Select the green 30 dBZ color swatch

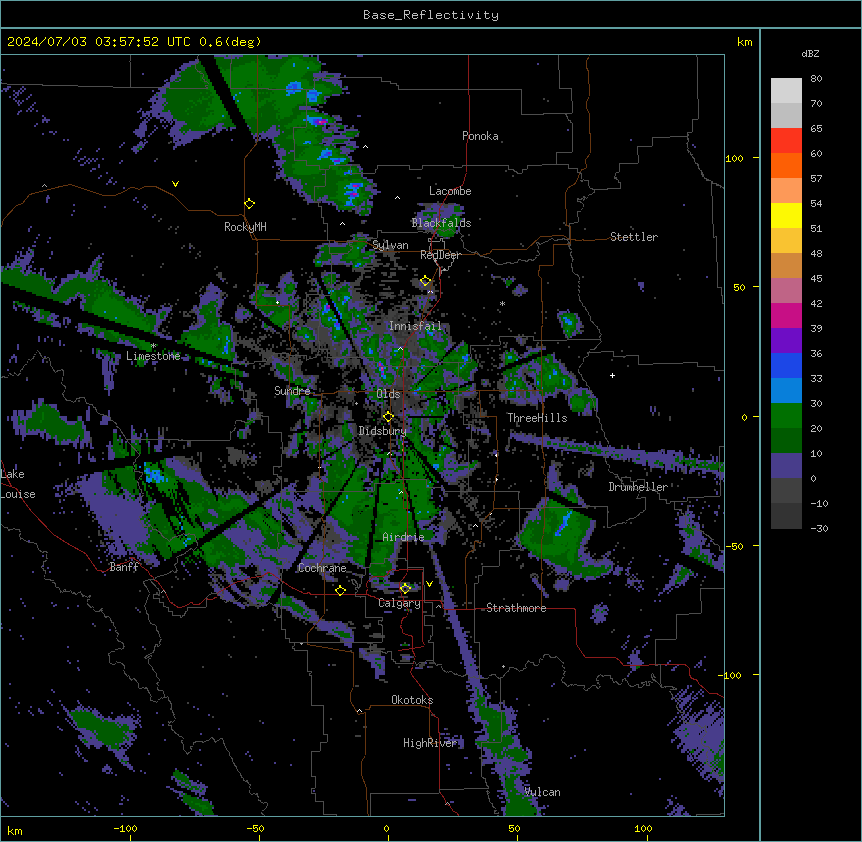click(786, 416)
